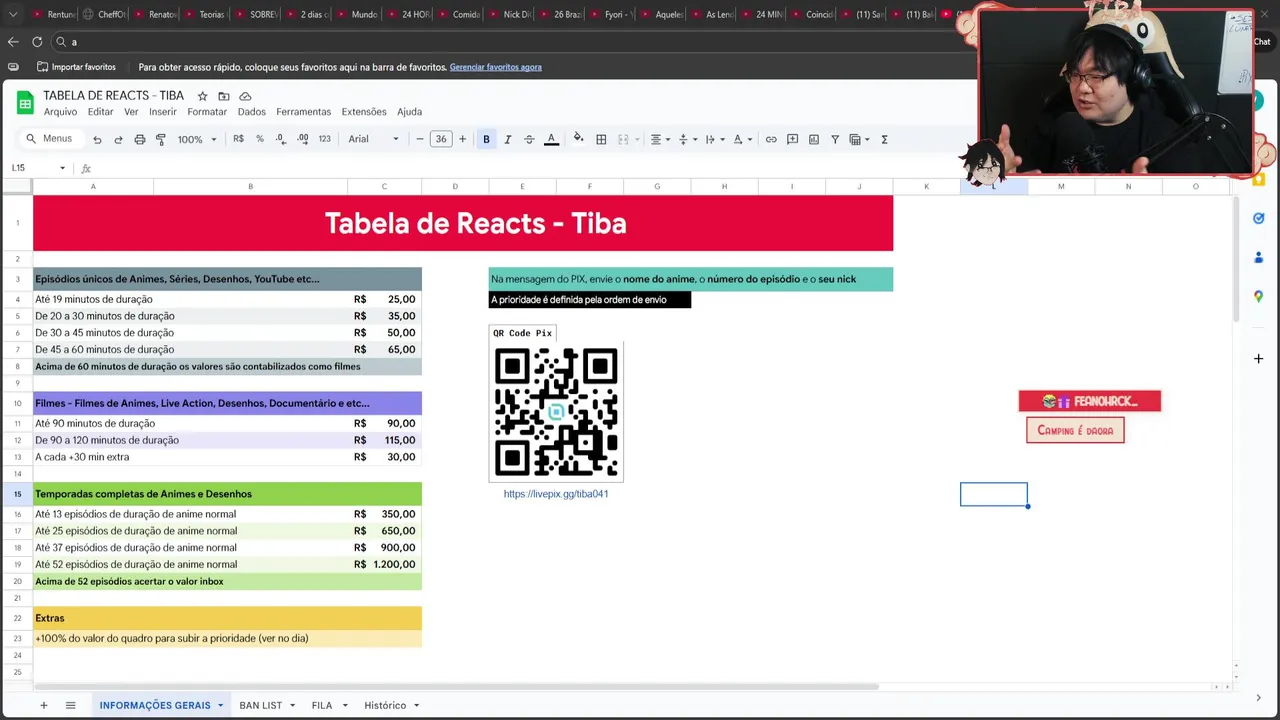Open the Dados menu
This screenshot has width=1280, height=720.
click(251, 112)
